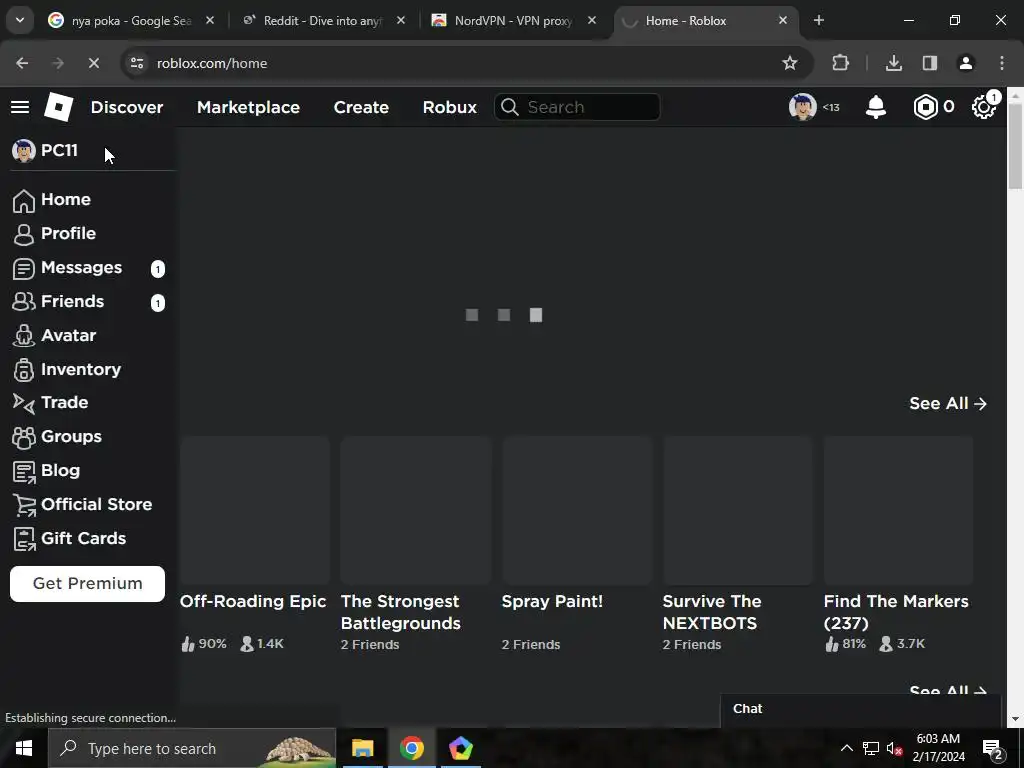Click the avatar icon in top bar
This screenshot has height=768, width=1024.
(803, 107)
